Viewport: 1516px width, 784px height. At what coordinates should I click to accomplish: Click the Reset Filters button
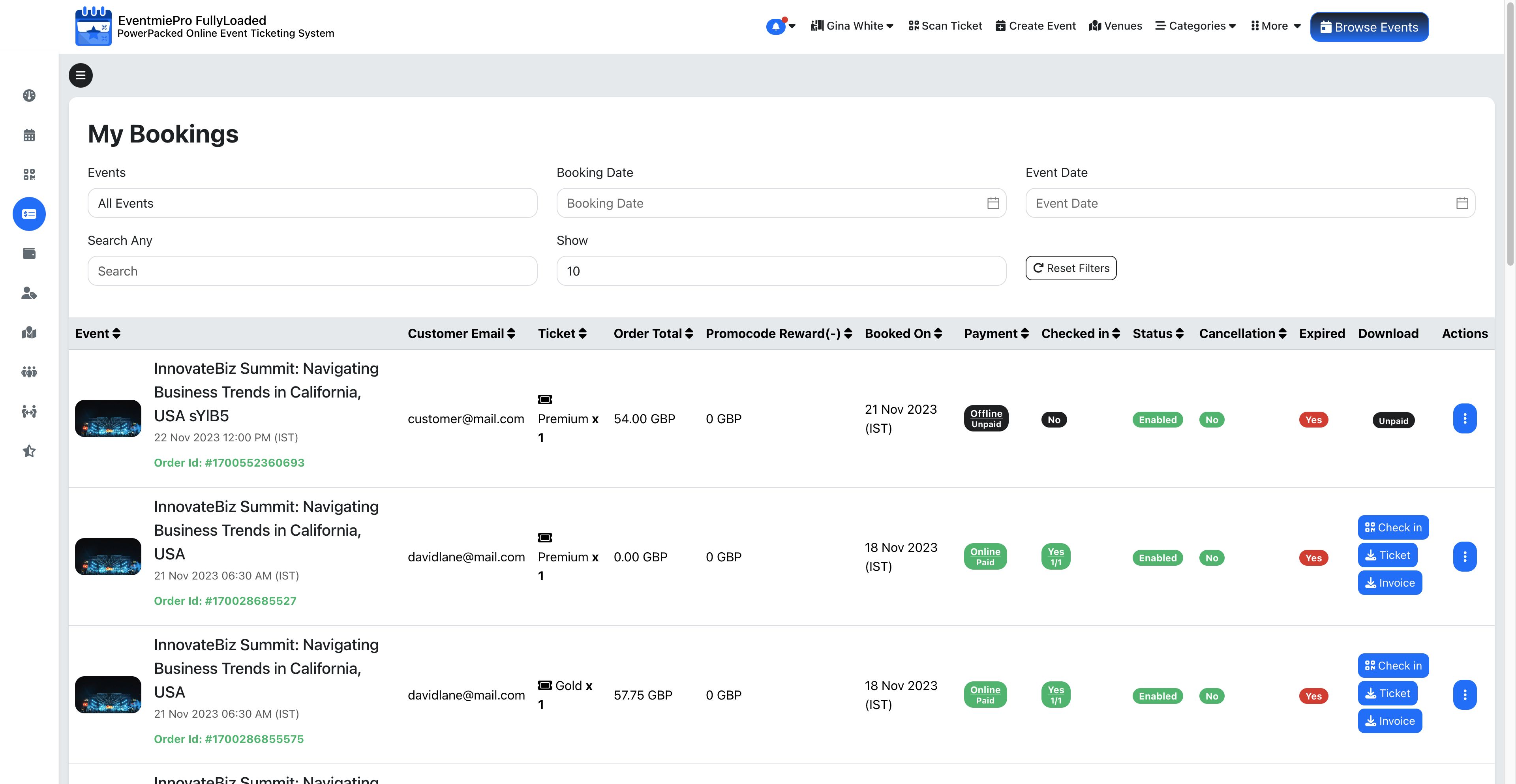(1071, 268)
